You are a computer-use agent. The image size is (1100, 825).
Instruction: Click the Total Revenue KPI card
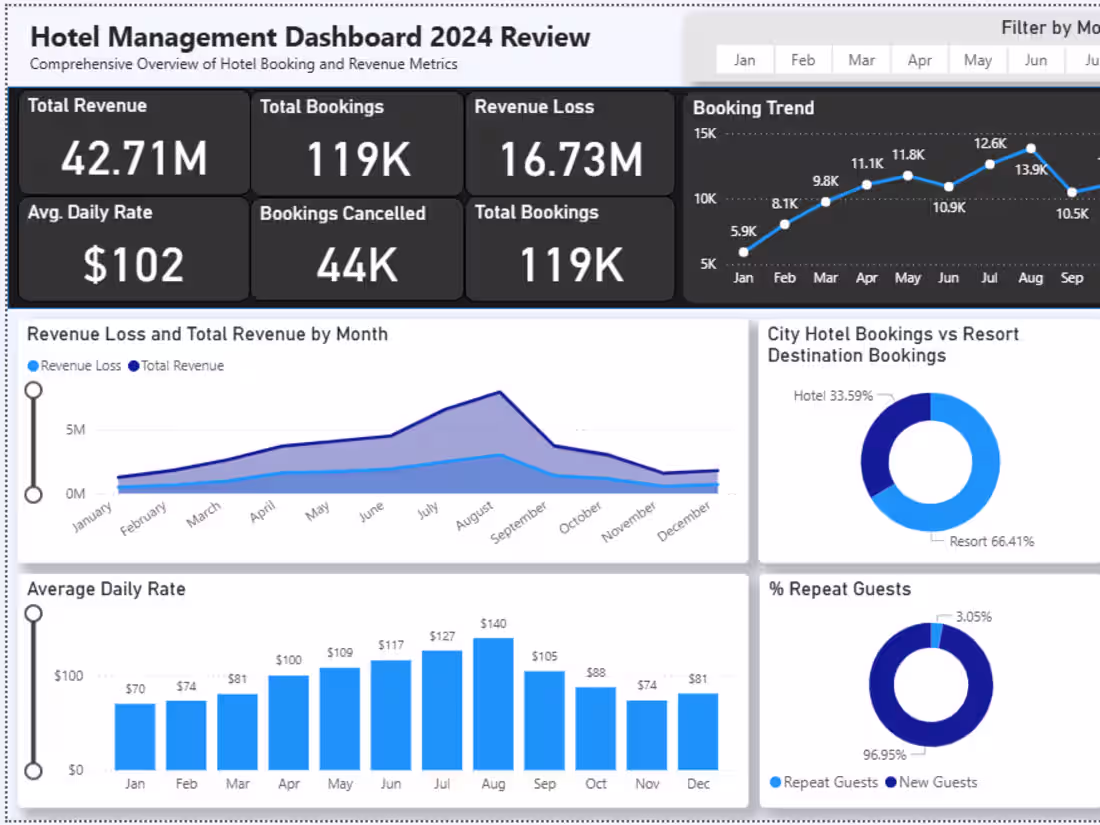coord(133,142)
